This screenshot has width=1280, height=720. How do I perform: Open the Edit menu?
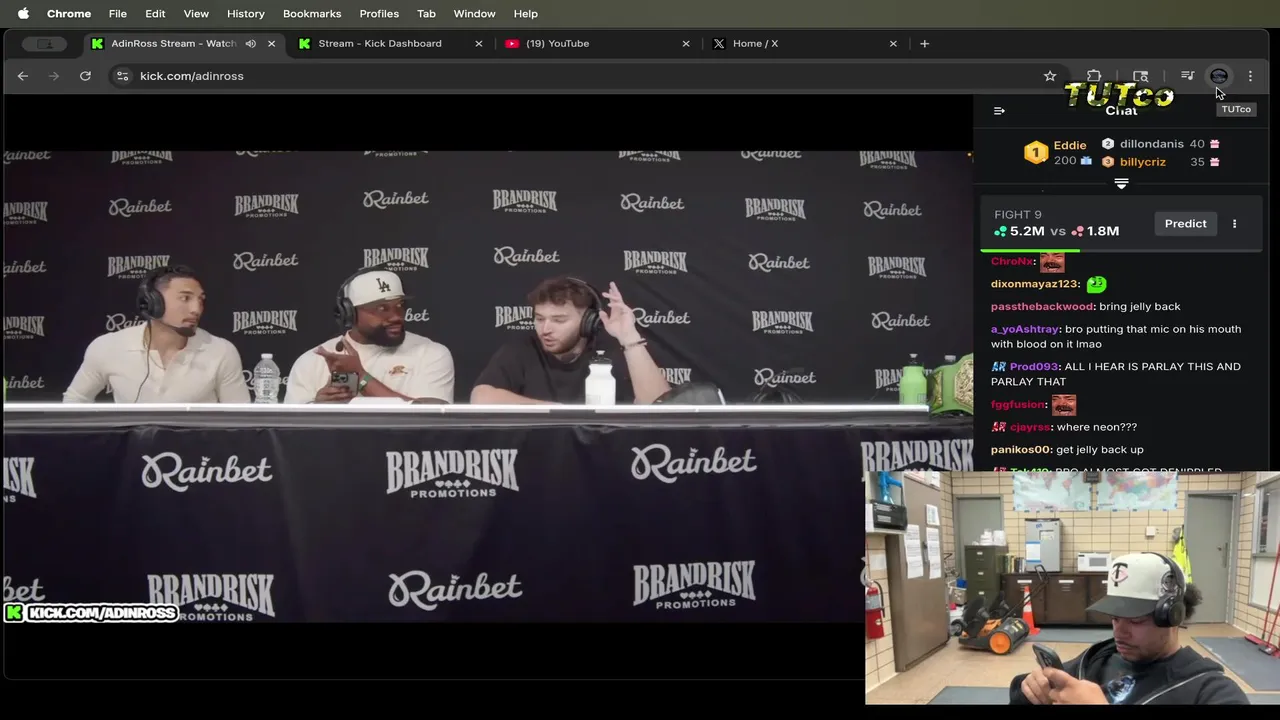tap(155, 14)
